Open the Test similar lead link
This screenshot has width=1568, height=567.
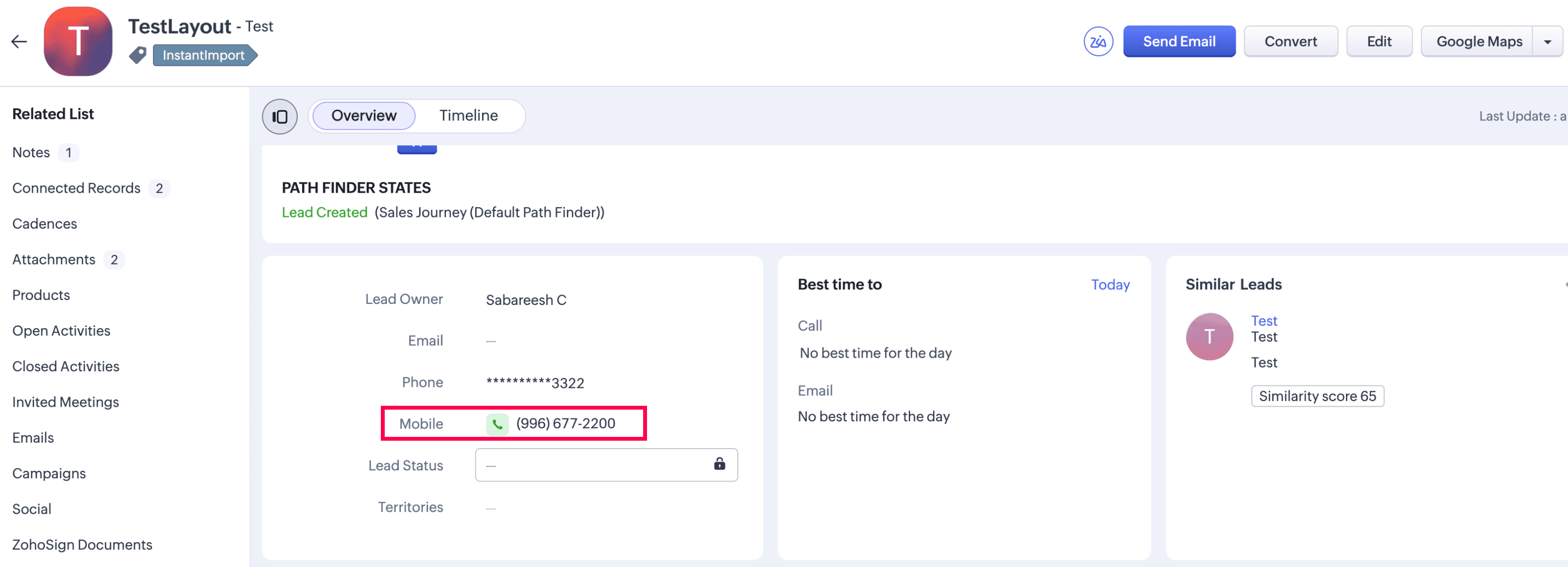(x=1263, y=320)
